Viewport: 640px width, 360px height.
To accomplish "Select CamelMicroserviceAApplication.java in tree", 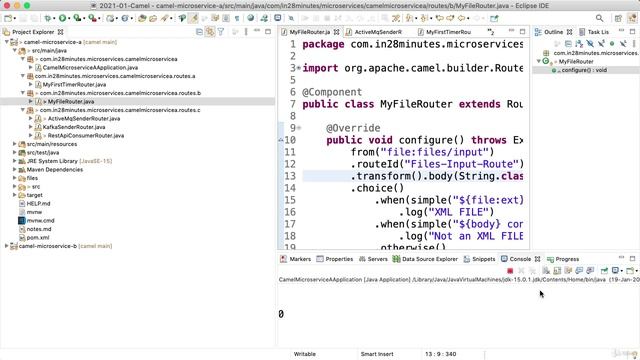I will coord(90,67).
